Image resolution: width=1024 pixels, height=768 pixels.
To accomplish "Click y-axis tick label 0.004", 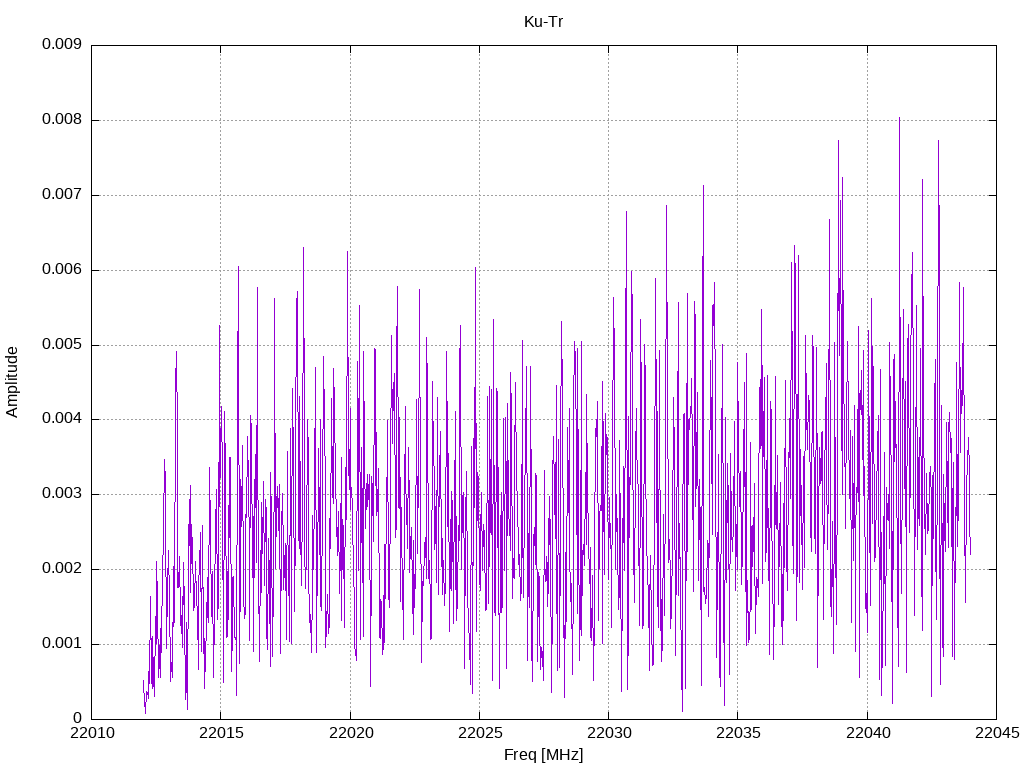I will pyautogui.click(x=62, y=419).
